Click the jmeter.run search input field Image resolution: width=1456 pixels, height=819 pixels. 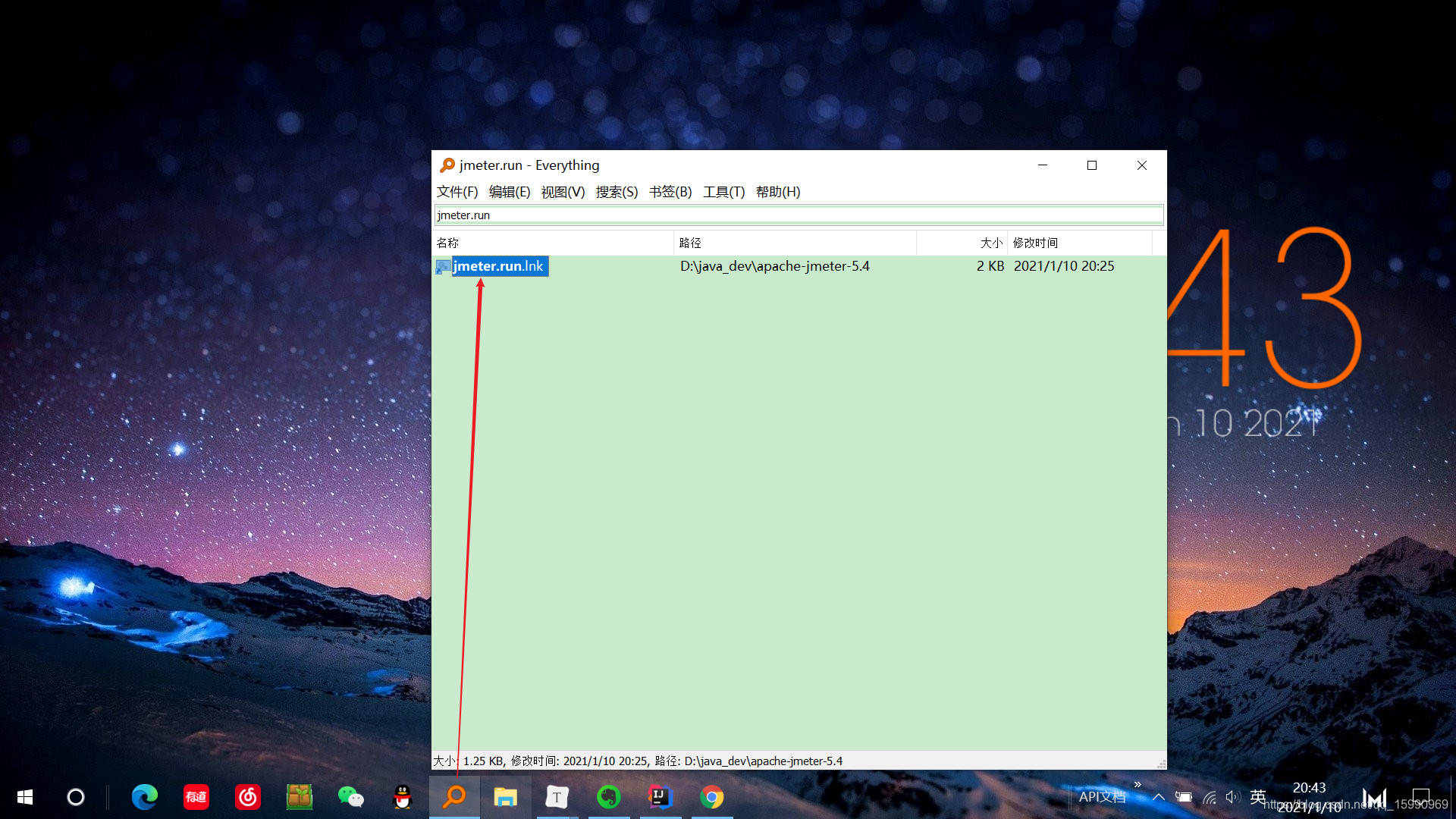click(x=798, y=215)
